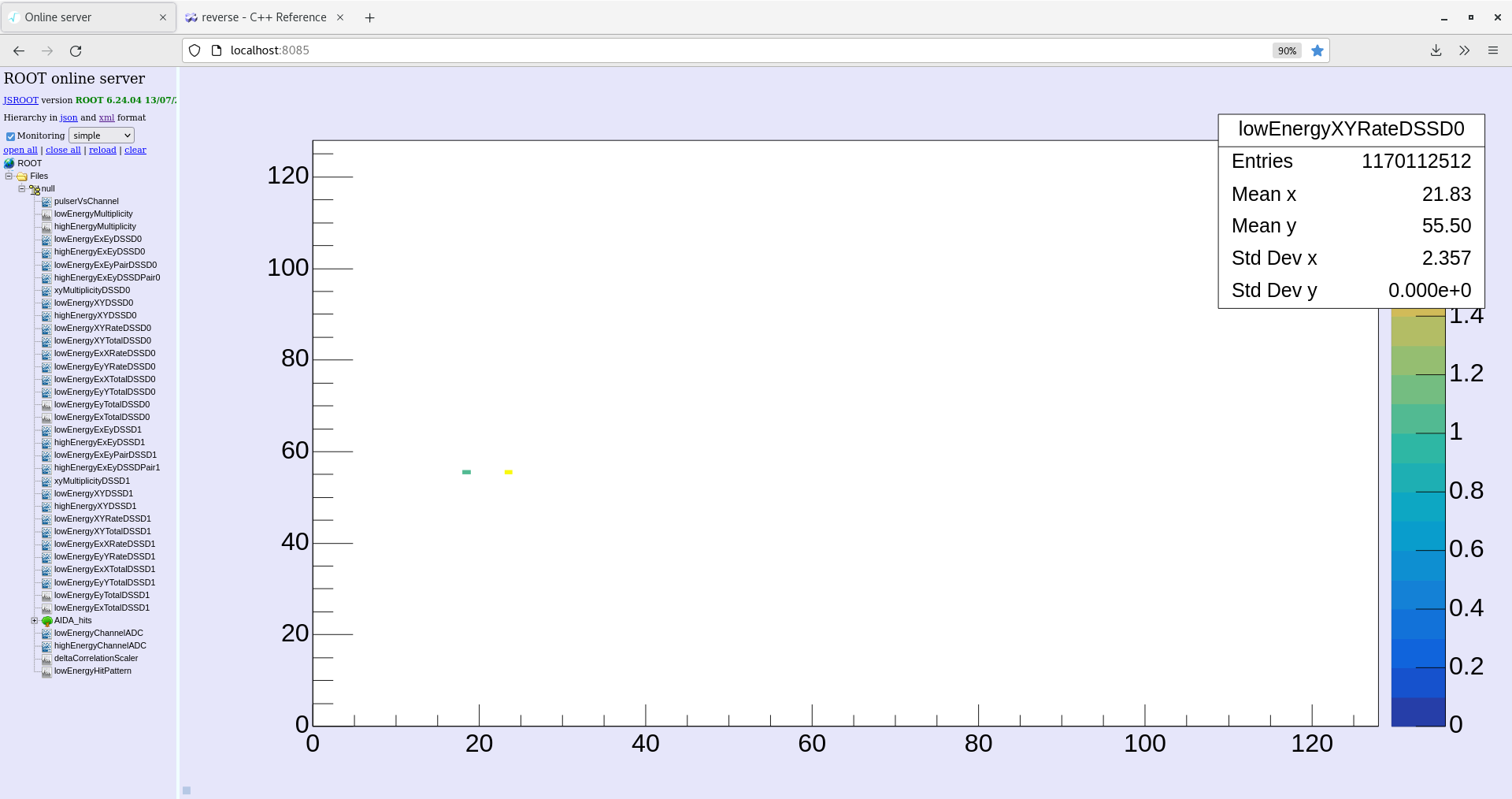Select highEnergyXYDSSD0 in the tree

pyautogui.click(x=95, y=316)
